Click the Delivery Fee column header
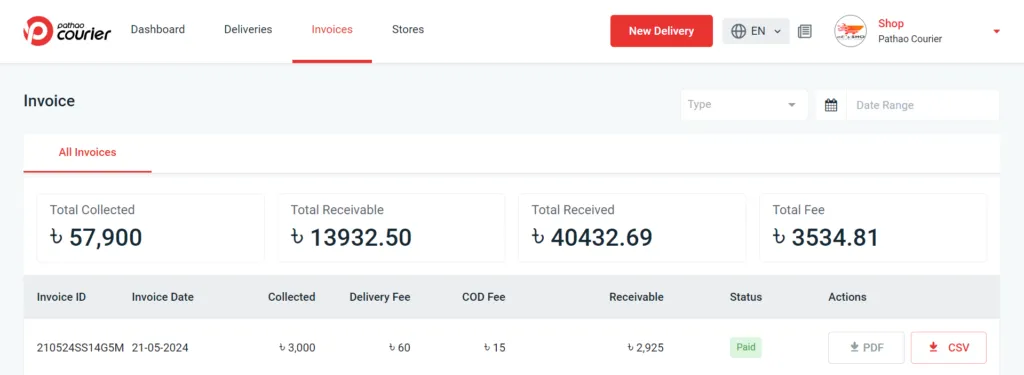 coord(380,297)
